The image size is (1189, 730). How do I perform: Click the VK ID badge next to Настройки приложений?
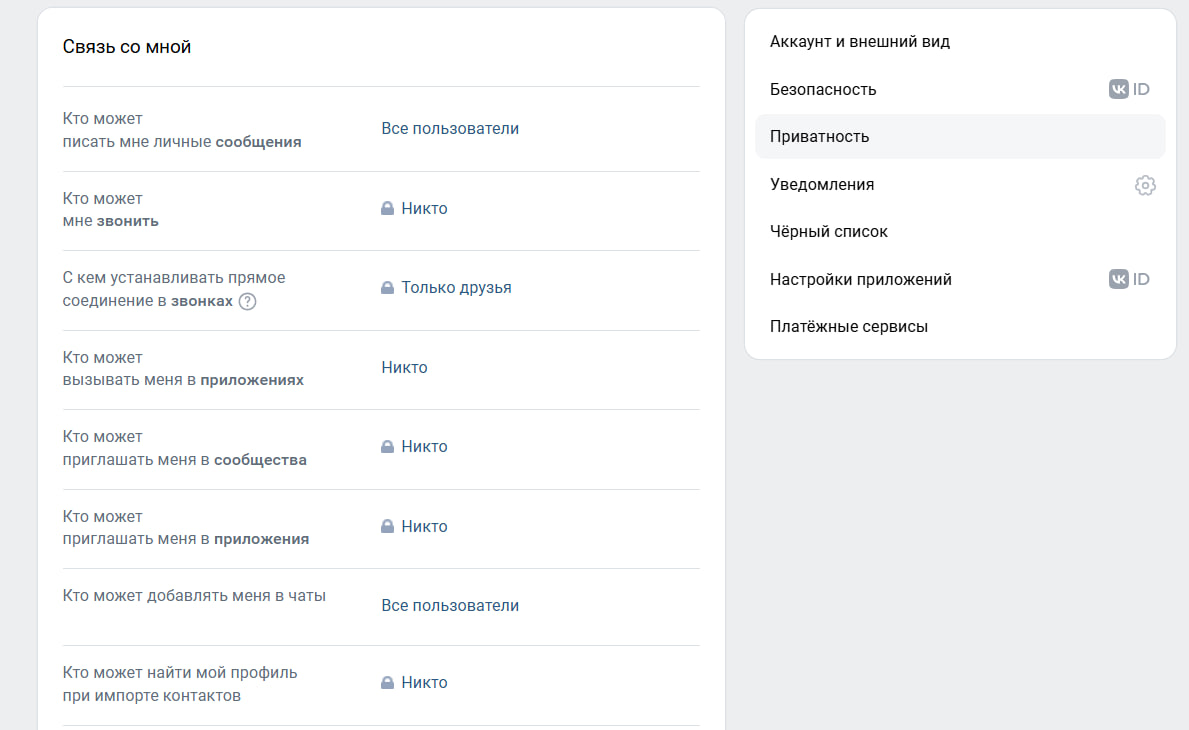[x=1129, y=280]
